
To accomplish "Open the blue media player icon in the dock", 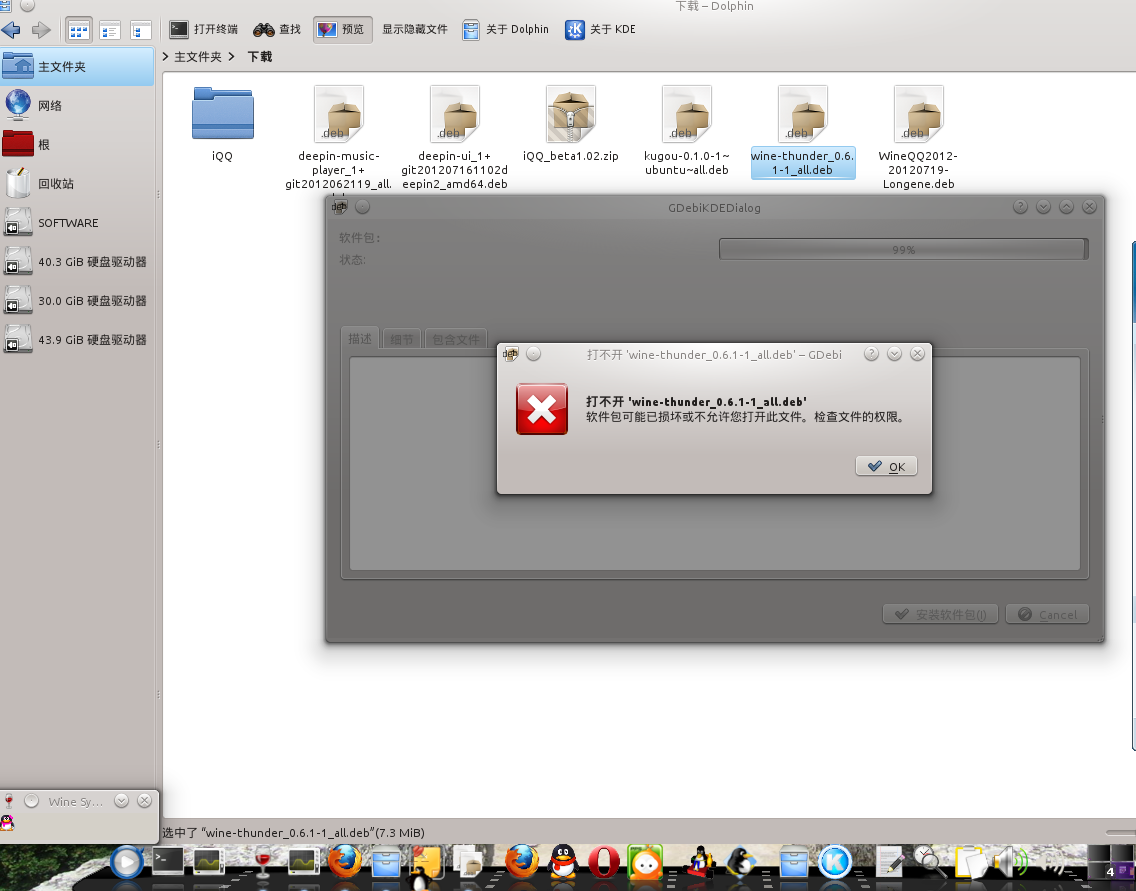I will click(x=127, y=863).
